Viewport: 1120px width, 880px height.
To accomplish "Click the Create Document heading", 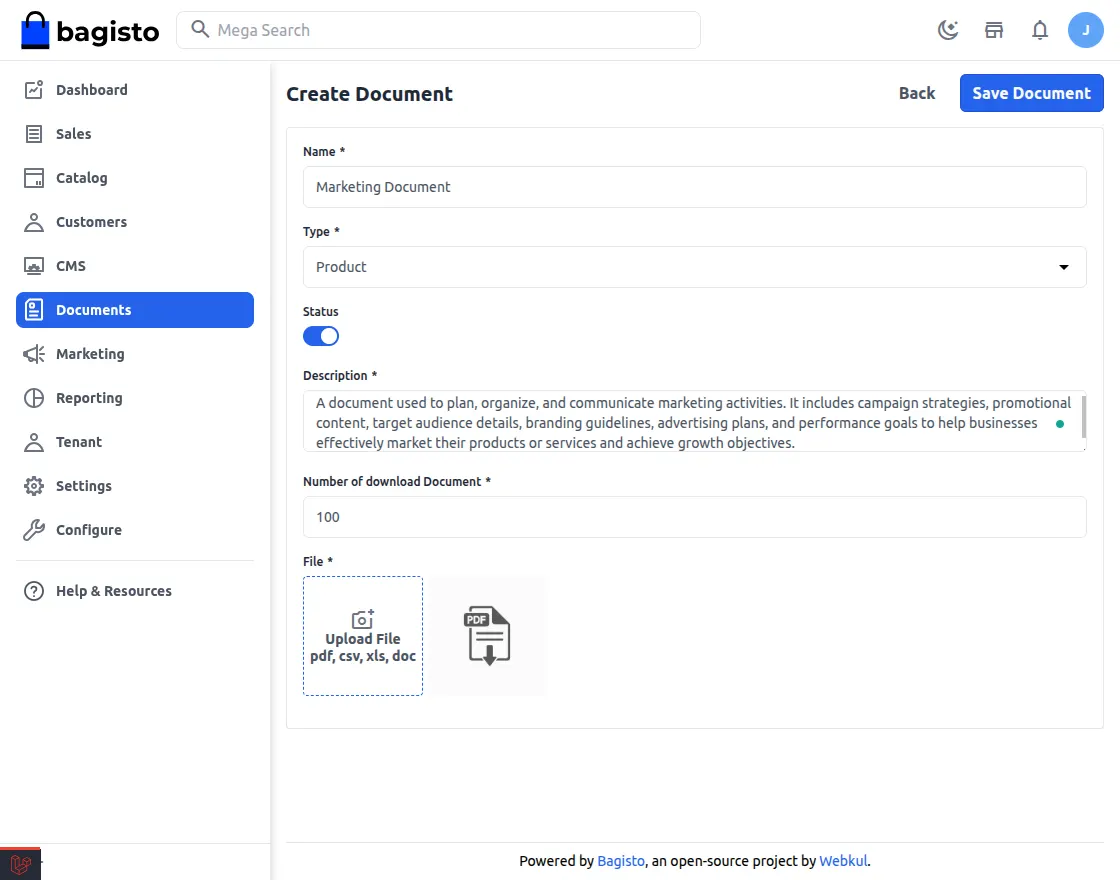I will pyautogui.click(x=369, y=94).
